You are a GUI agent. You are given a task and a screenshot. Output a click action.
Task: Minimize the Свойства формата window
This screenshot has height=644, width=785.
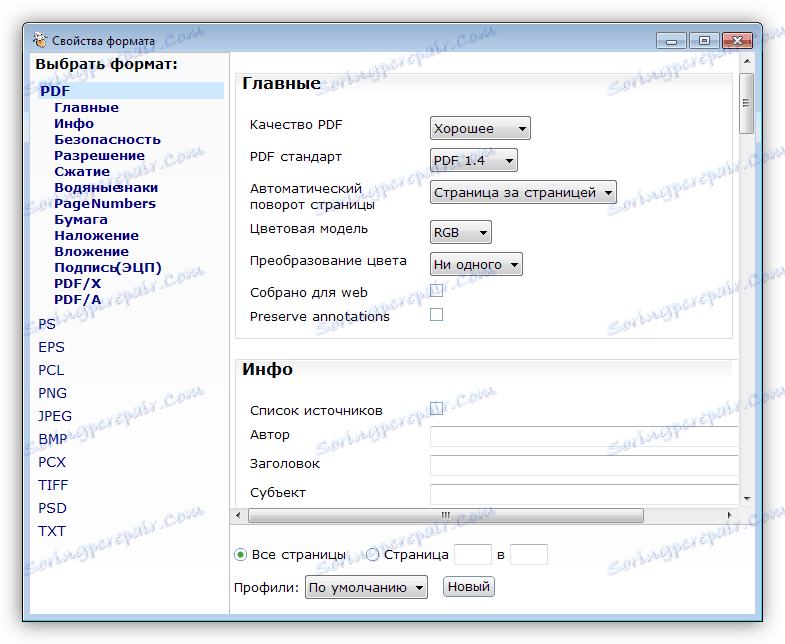(x=671, y=41)
